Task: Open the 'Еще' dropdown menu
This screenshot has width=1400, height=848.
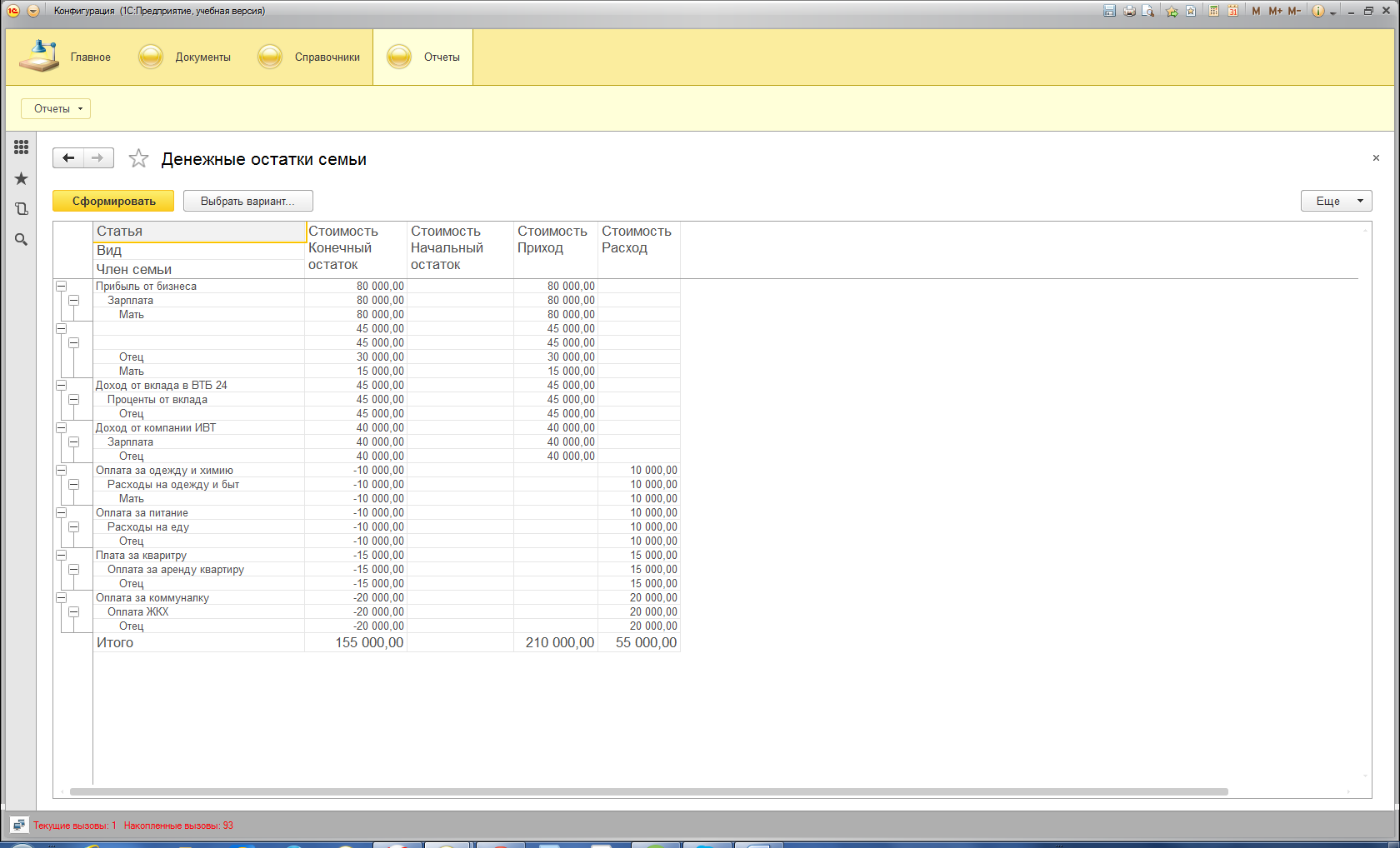Action: 1335,201
